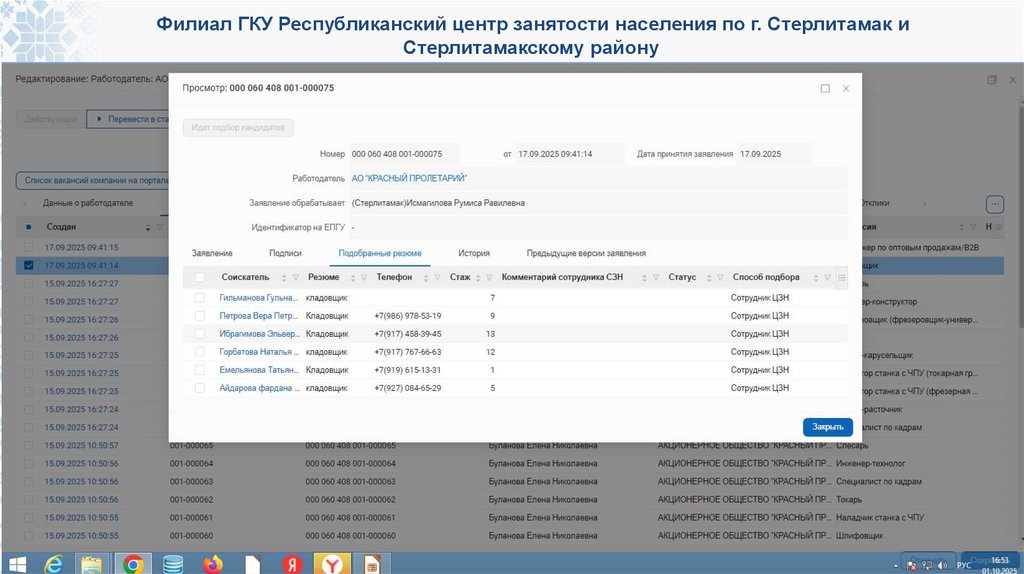Switch to the Подписи tab
This screenshot has width=1024, height=574.
(285, 253)
